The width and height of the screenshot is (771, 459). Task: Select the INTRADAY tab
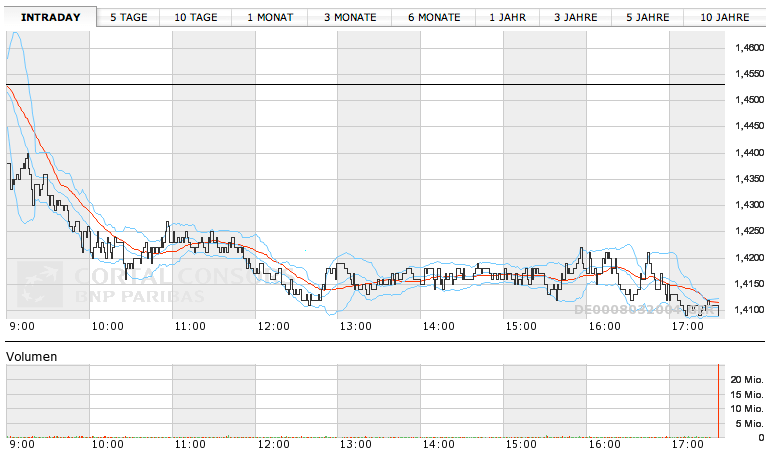pyautogui.click(x=50, y=18)
